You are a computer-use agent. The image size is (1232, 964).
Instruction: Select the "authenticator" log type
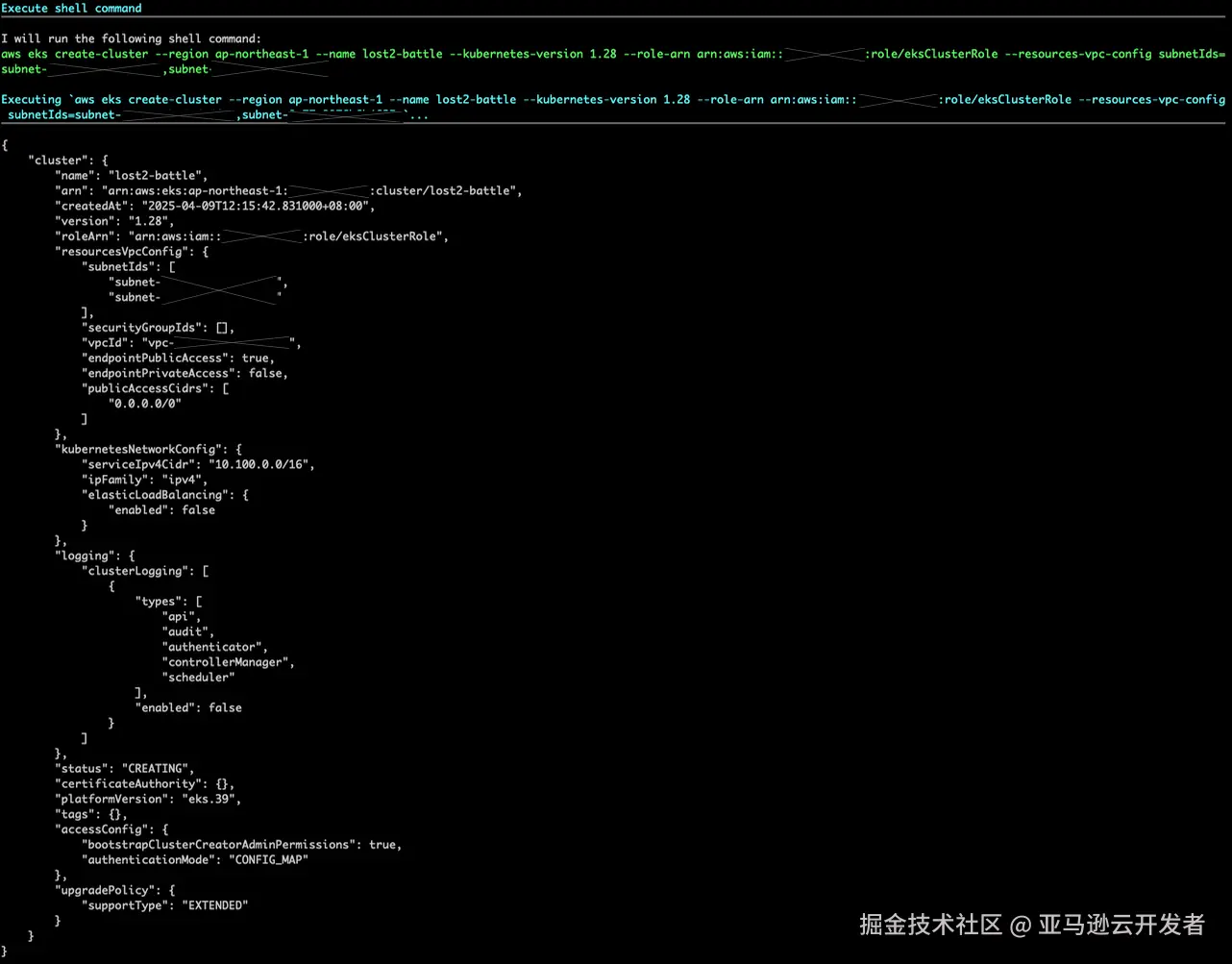pos(215,647)
